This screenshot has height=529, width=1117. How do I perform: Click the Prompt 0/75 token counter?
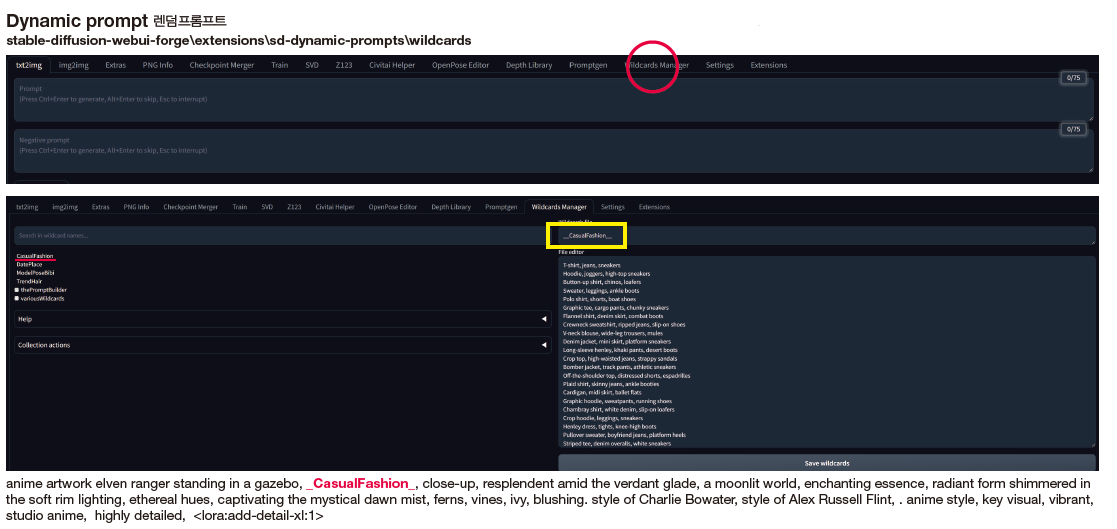(x=1074, y=78)
